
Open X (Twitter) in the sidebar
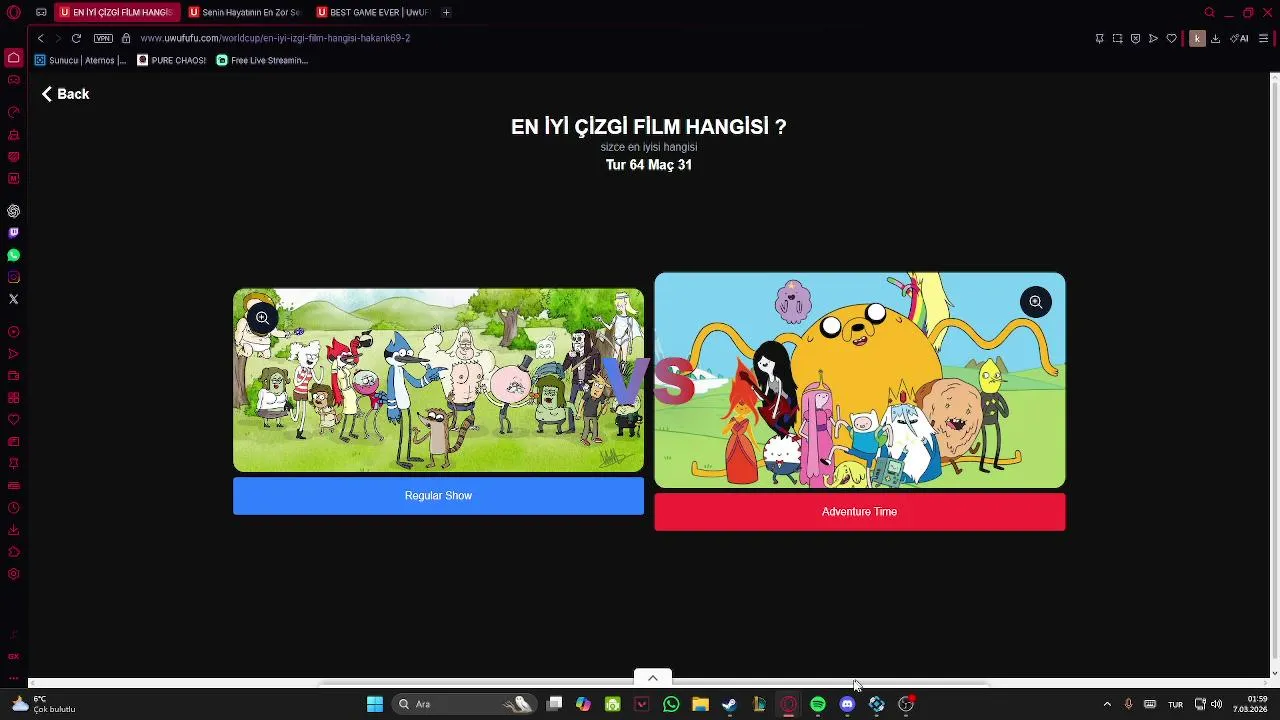point(13,299)
